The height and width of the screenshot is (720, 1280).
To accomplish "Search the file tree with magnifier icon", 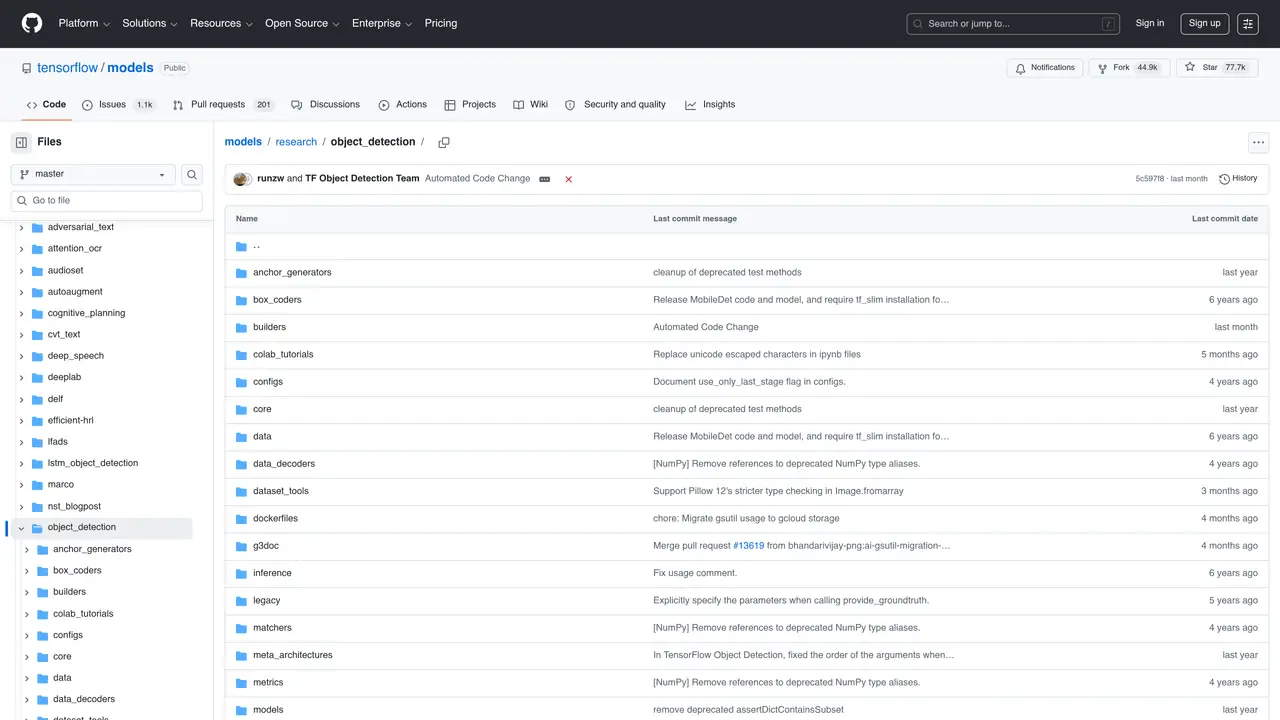I will 192,174.
